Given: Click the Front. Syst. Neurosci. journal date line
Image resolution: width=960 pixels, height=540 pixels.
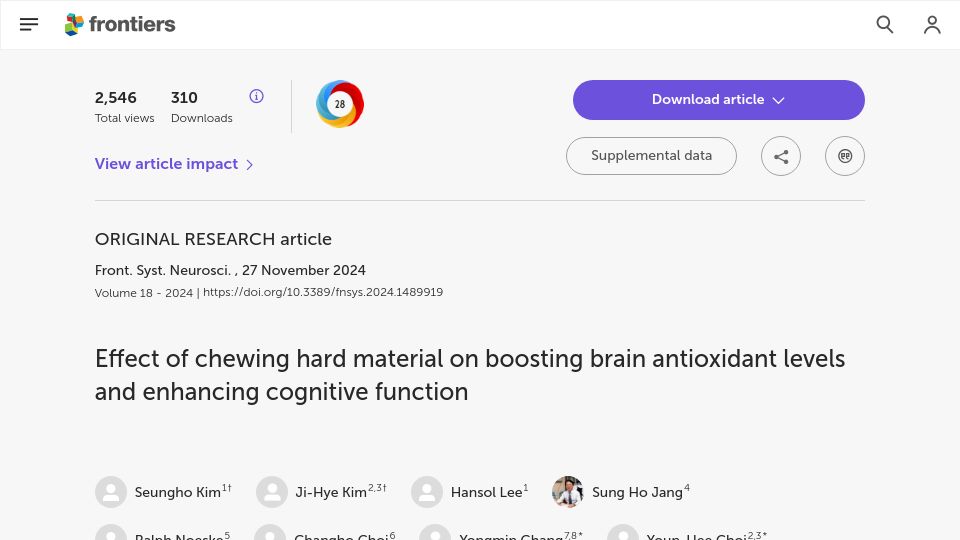Looking at the screenshot, I should pyautogui.click(x=230, y=270).
